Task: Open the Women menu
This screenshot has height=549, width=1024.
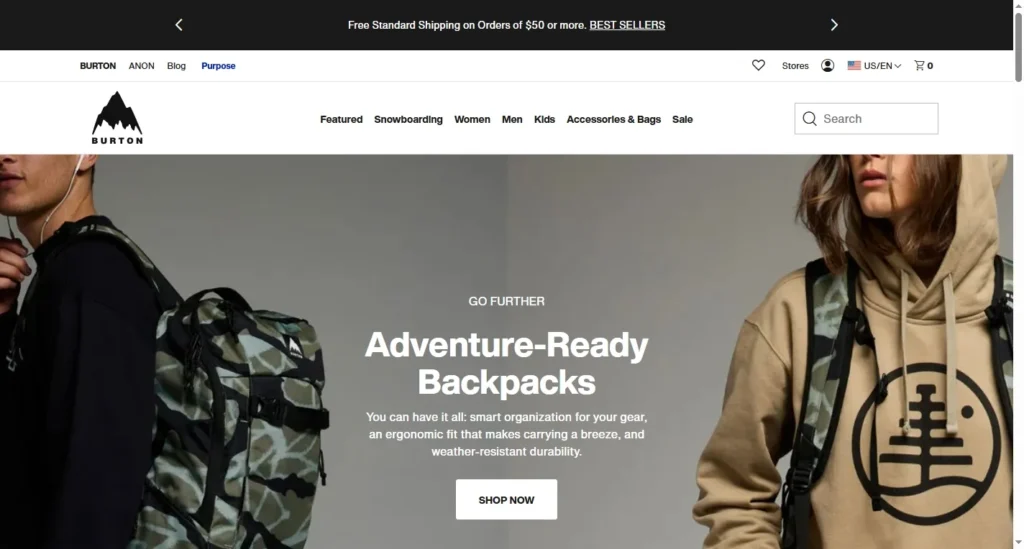Action: (x=472, y=119)
